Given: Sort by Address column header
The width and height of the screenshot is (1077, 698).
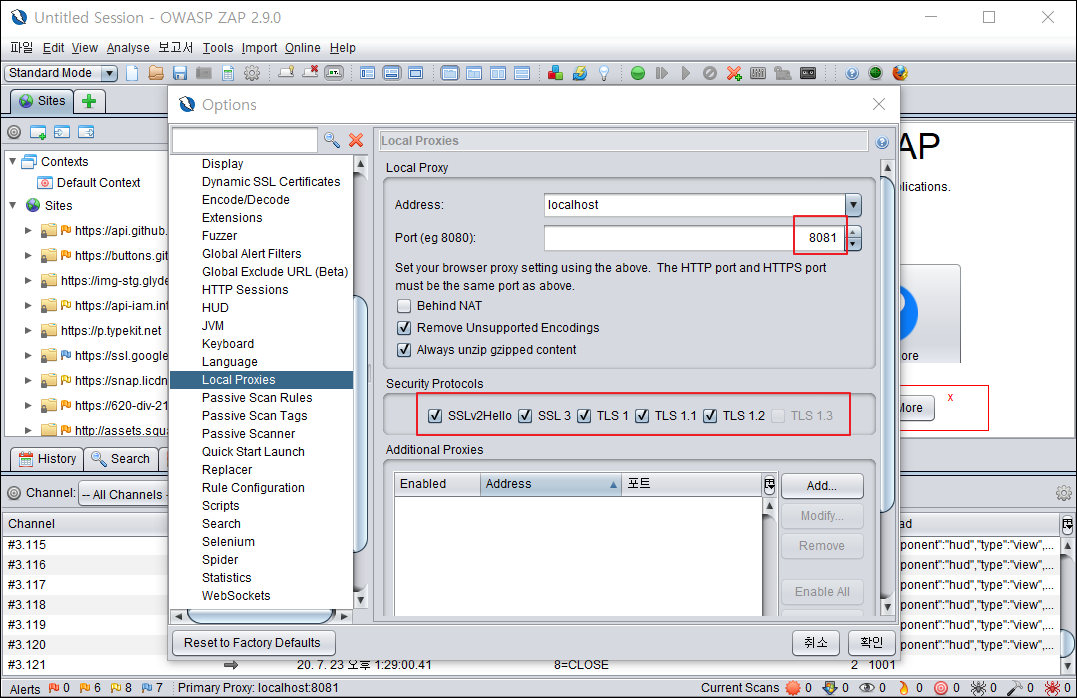Looking at the screenshot, I should pyautogui.click(x=551, y=484).
